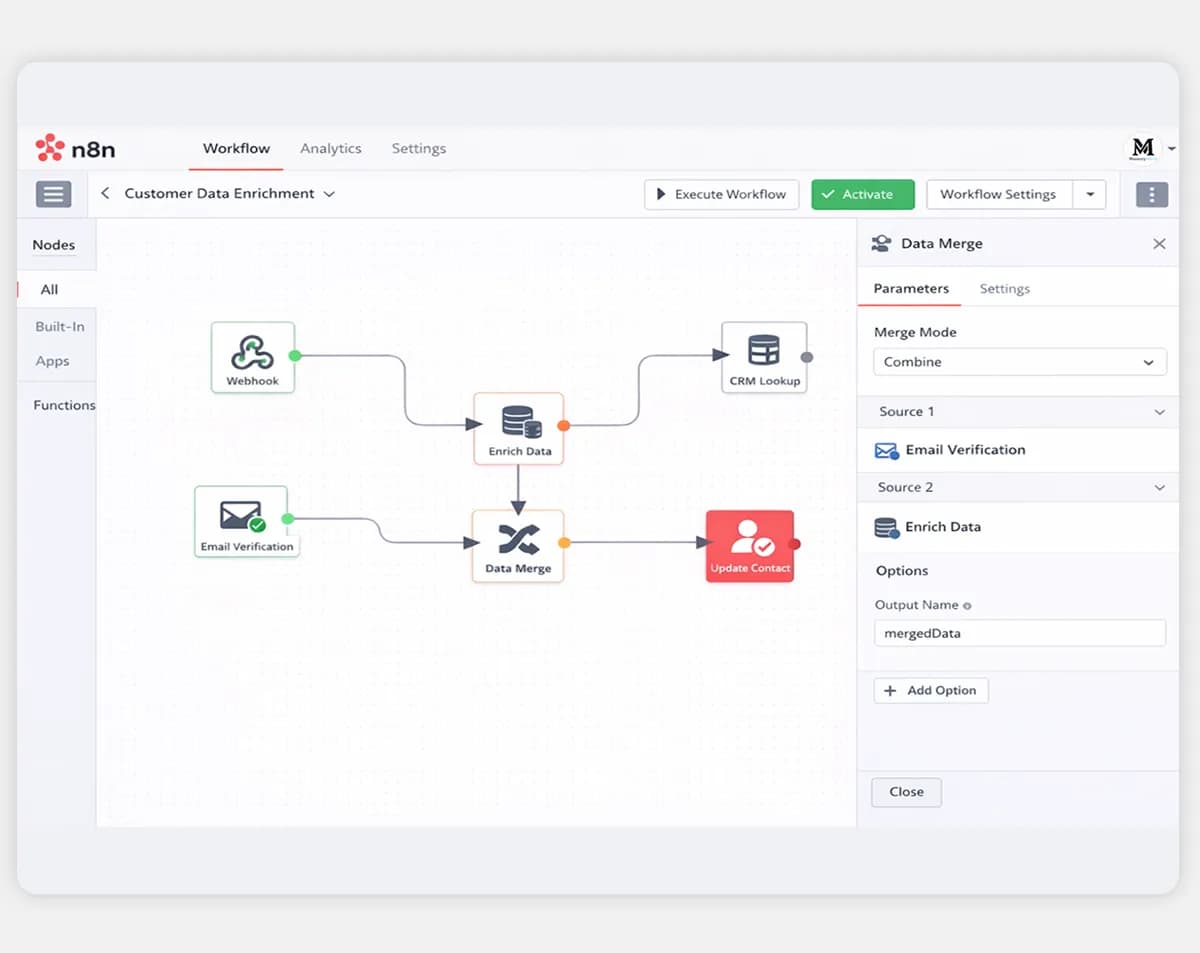Select the Data Merge shuffle node
This screenshot has width=1200, height=953.
tap(518, 546)
